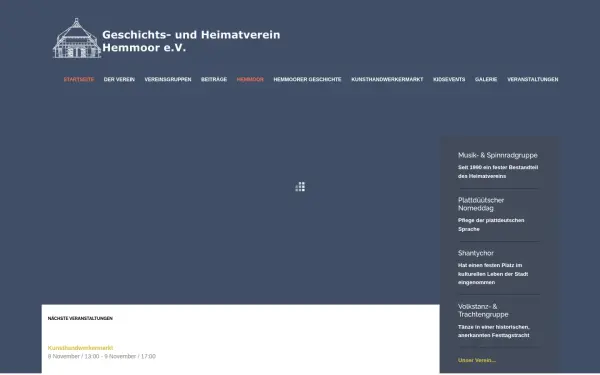Click the Geschichts- und Heimatverein Hemmoor e.V. title

[x=191, y=41]
